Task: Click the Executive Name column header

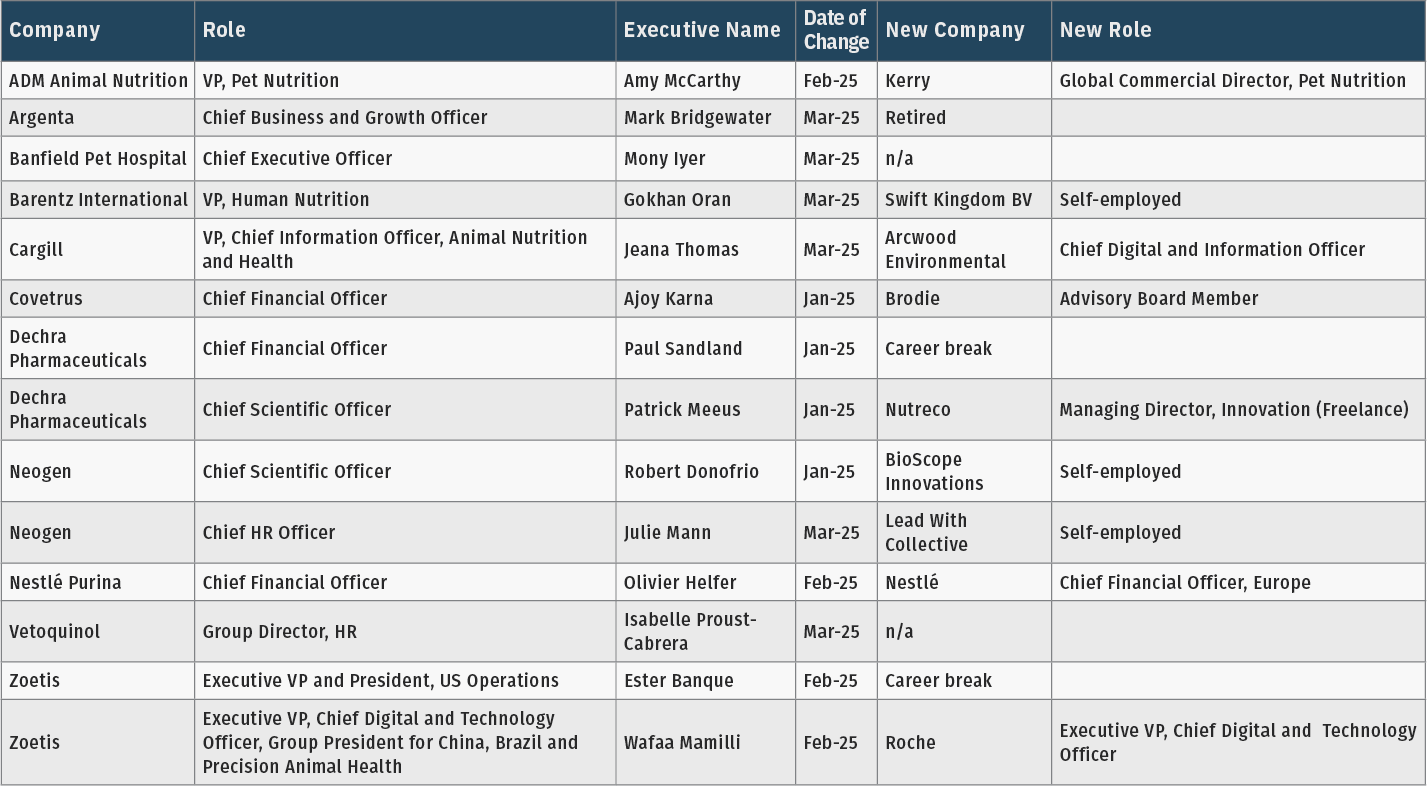Action: pyautogui.click(x=702, y=30)
